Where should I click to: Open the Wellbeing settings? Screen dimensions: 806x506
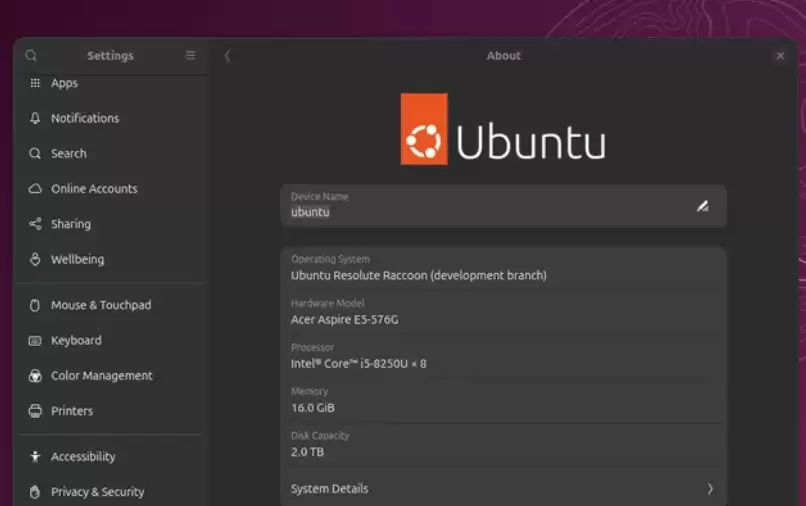112,259
